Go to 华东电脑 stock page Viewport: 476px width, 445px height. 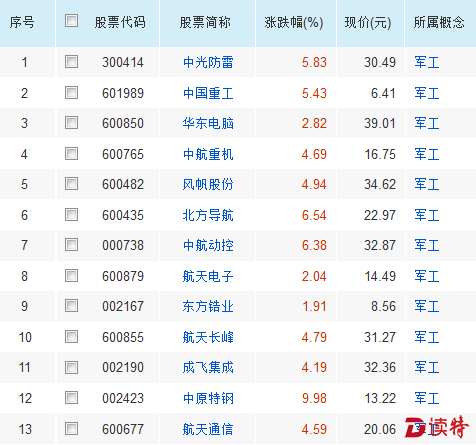[x=208, y=123]
